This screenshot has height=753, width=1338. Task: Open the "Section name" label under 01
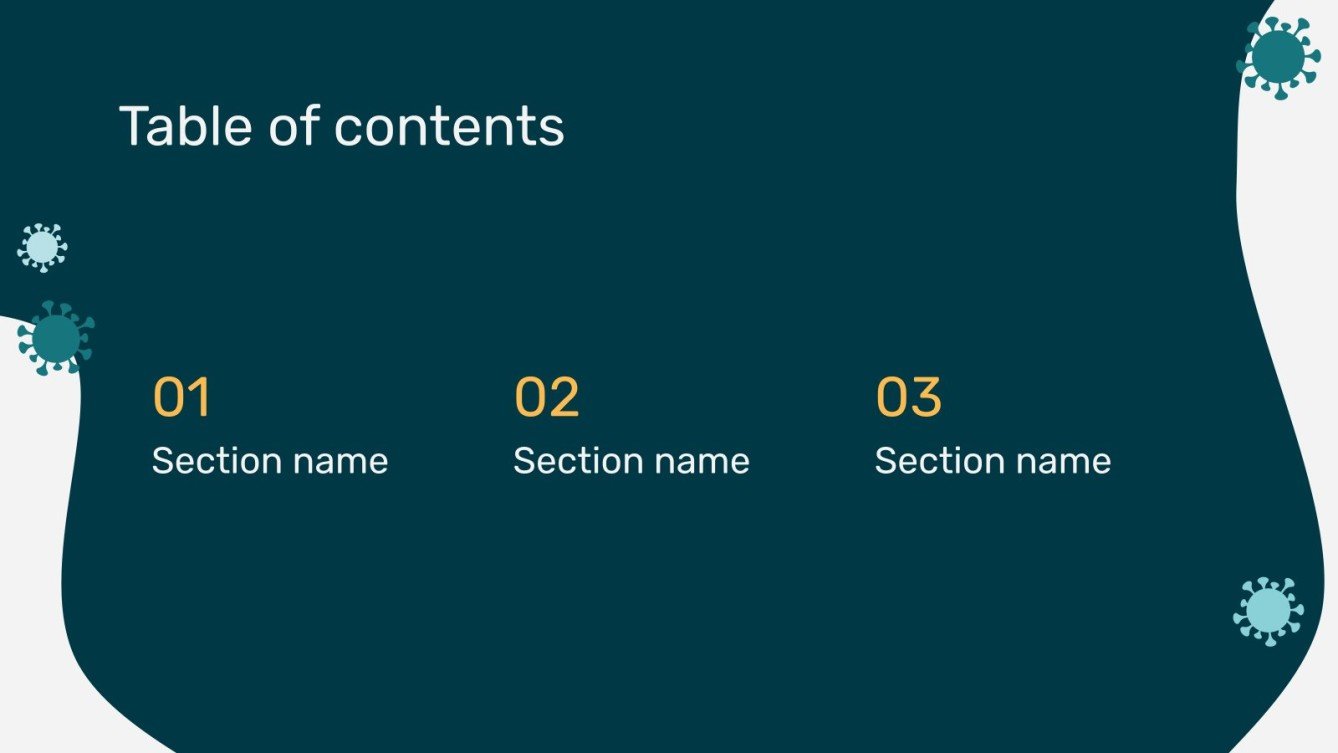[x=270, y=461]
